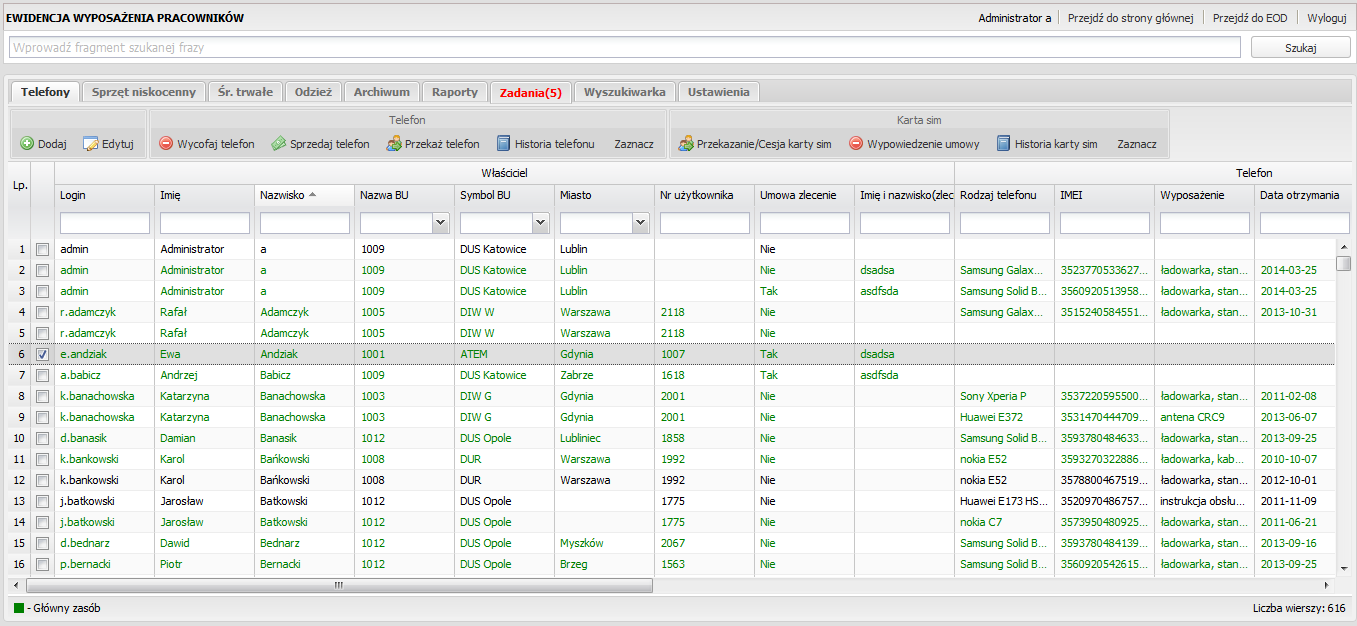
Task: Focus the IMEI filter field
Action: (1105, 223)
